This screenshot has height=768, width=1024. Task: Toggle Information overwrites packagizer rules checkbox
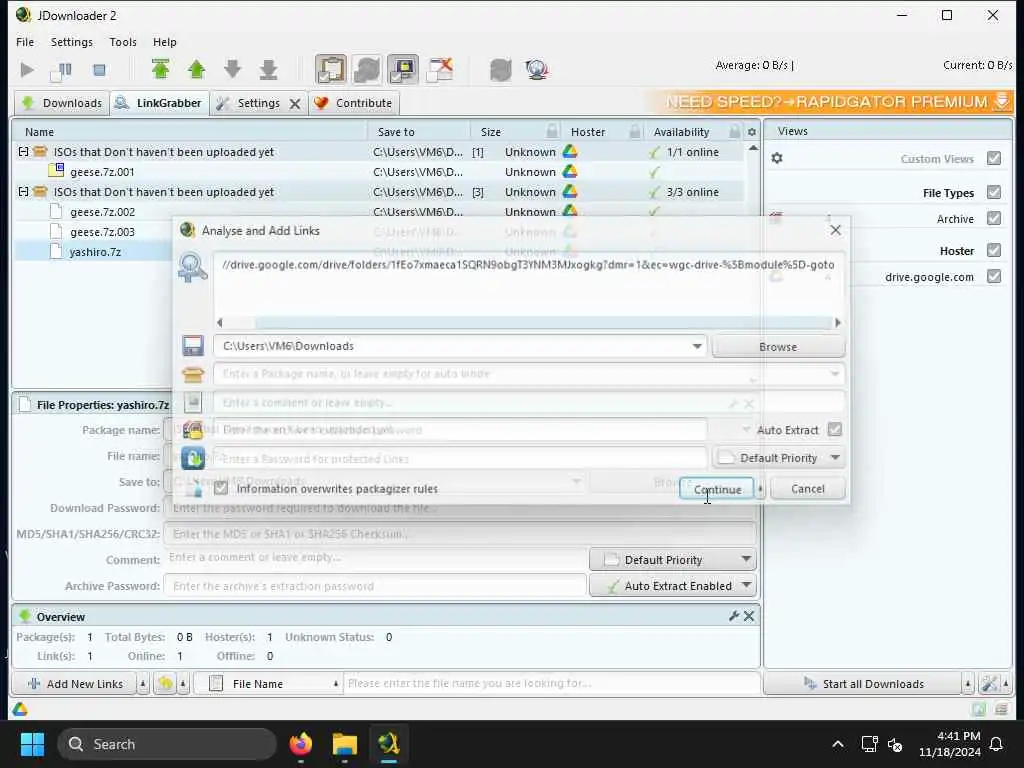point(221,488)
